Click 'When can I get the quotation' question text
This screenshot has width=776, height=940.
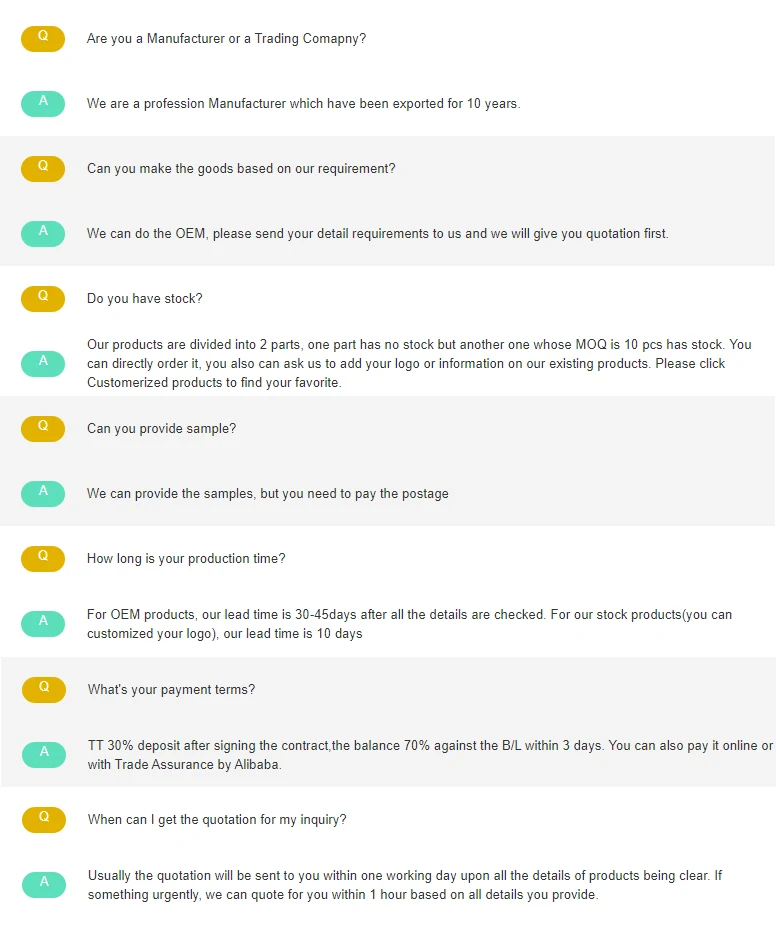tap(217, 820)
